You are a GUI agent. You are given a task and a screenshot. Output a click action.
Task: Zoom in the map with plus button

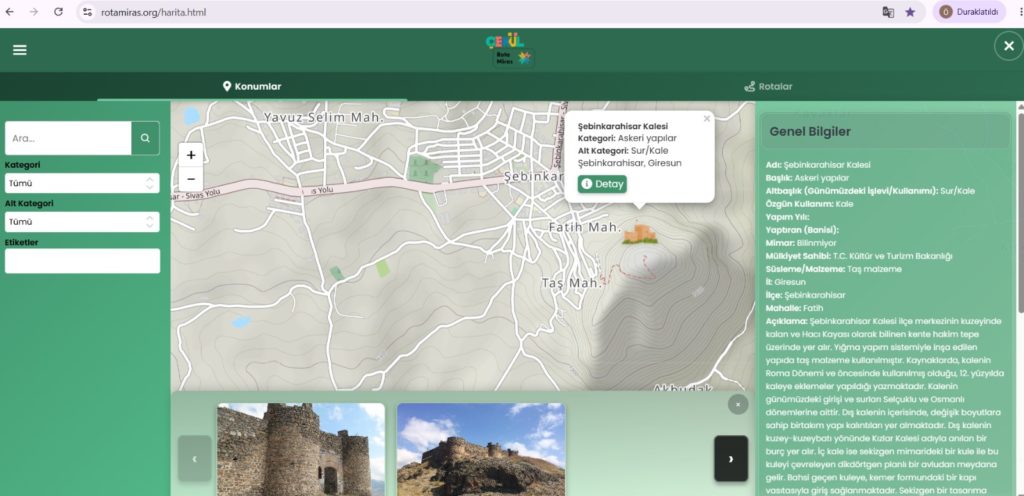[x=191, y=155]
